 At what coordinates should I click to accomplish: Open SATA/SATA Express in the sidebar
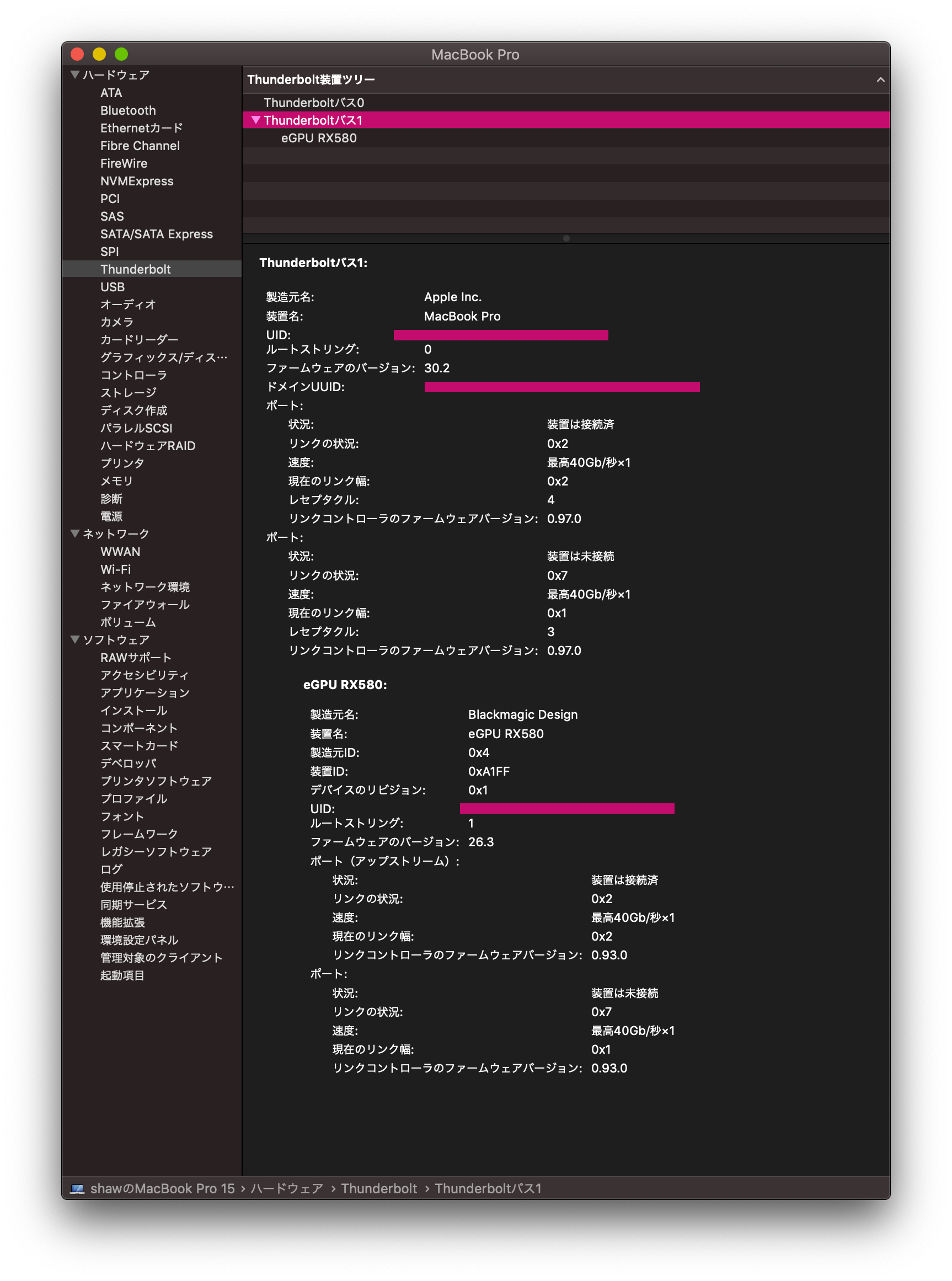[x=157, y=234]
